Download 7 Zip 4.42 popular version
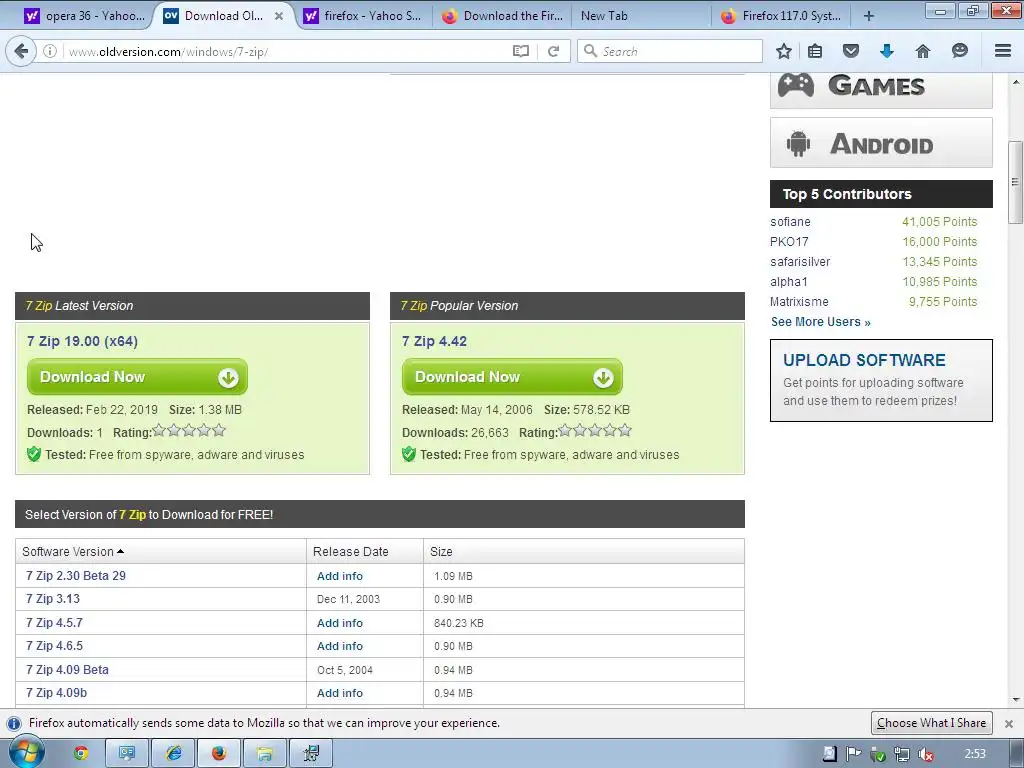This screenshot has width=1024, height=768. click(512, 377)
